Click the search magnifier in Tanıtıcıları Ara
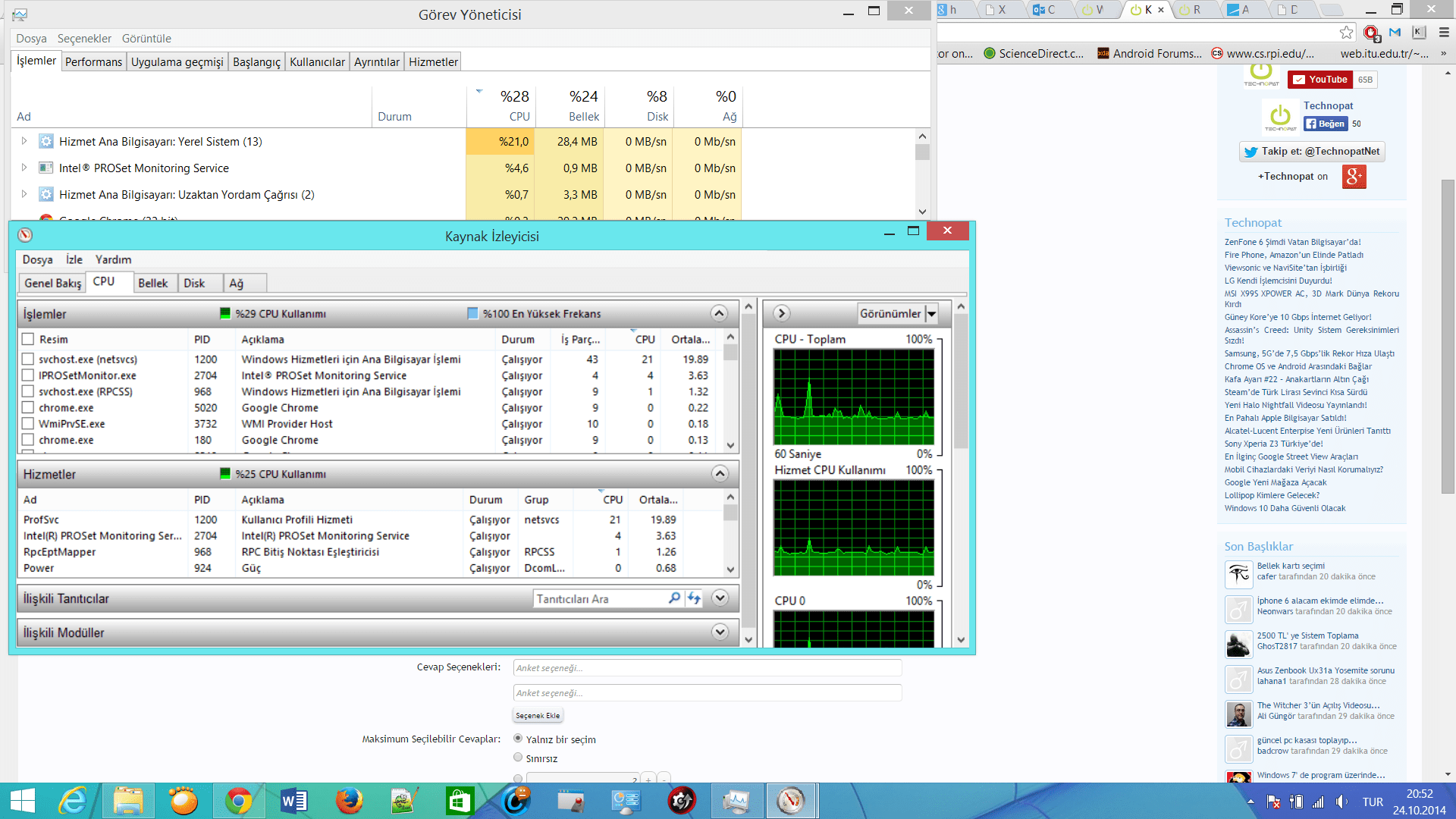This screenshot has width=1456, height=819. click(673, 598)
